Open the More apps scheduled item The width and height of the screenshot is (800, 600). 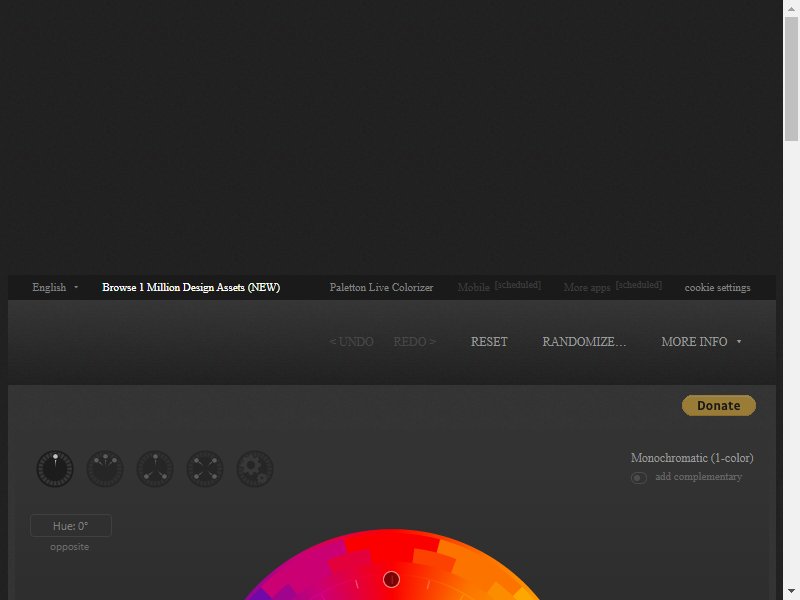(613, 287)
